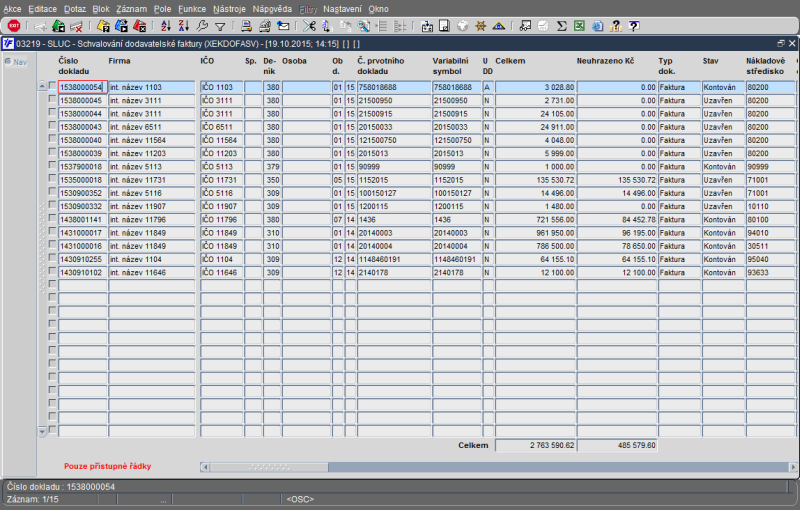Tick the checkbox for document 1438001141
800x510 pixels.
(53, 218)
